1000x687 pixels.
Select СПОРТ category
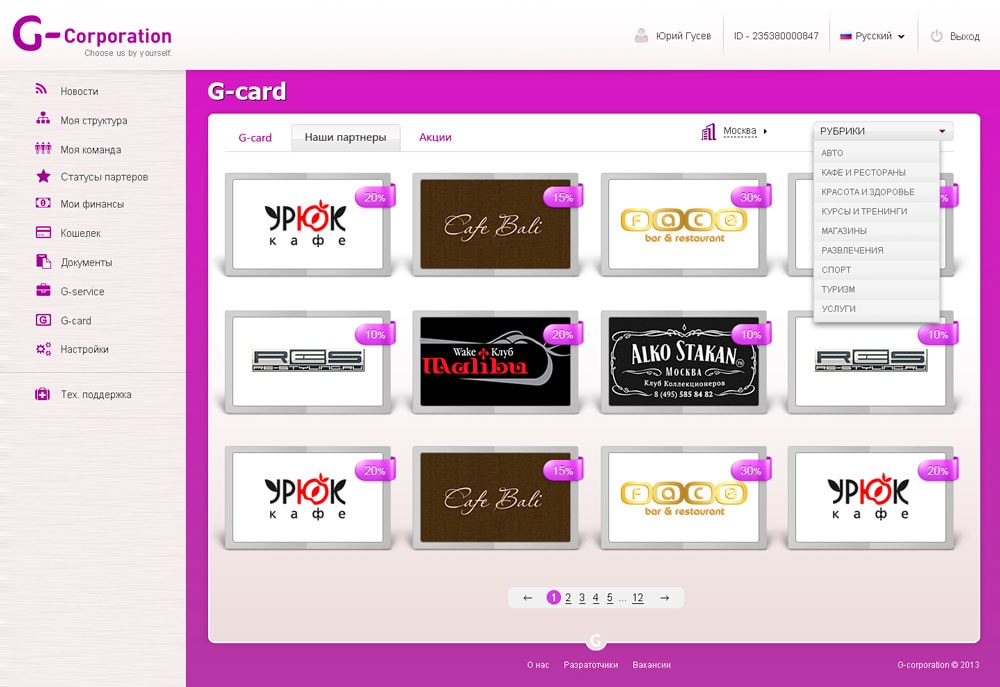(876, 270)
